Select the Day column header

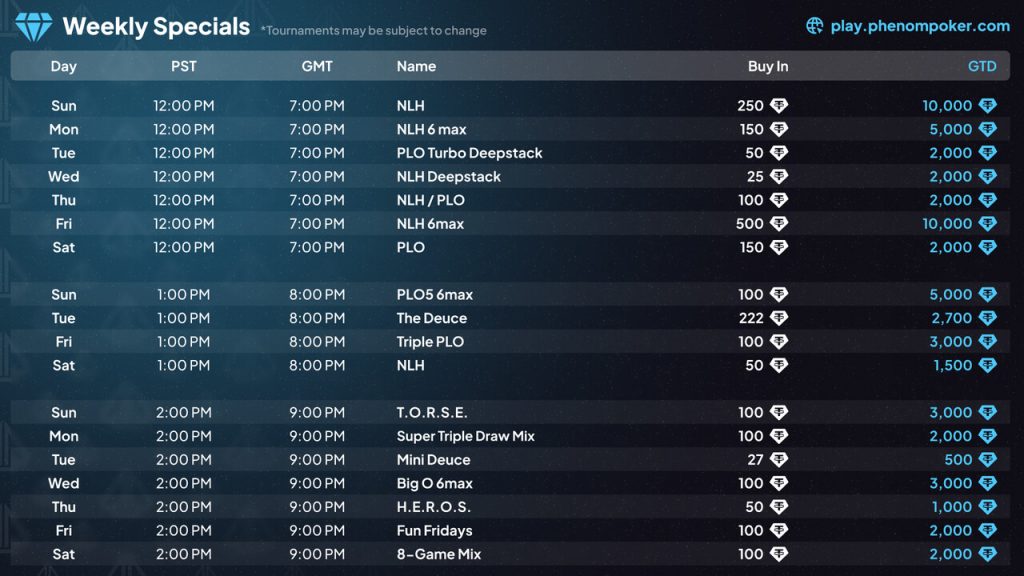[64, 66]
